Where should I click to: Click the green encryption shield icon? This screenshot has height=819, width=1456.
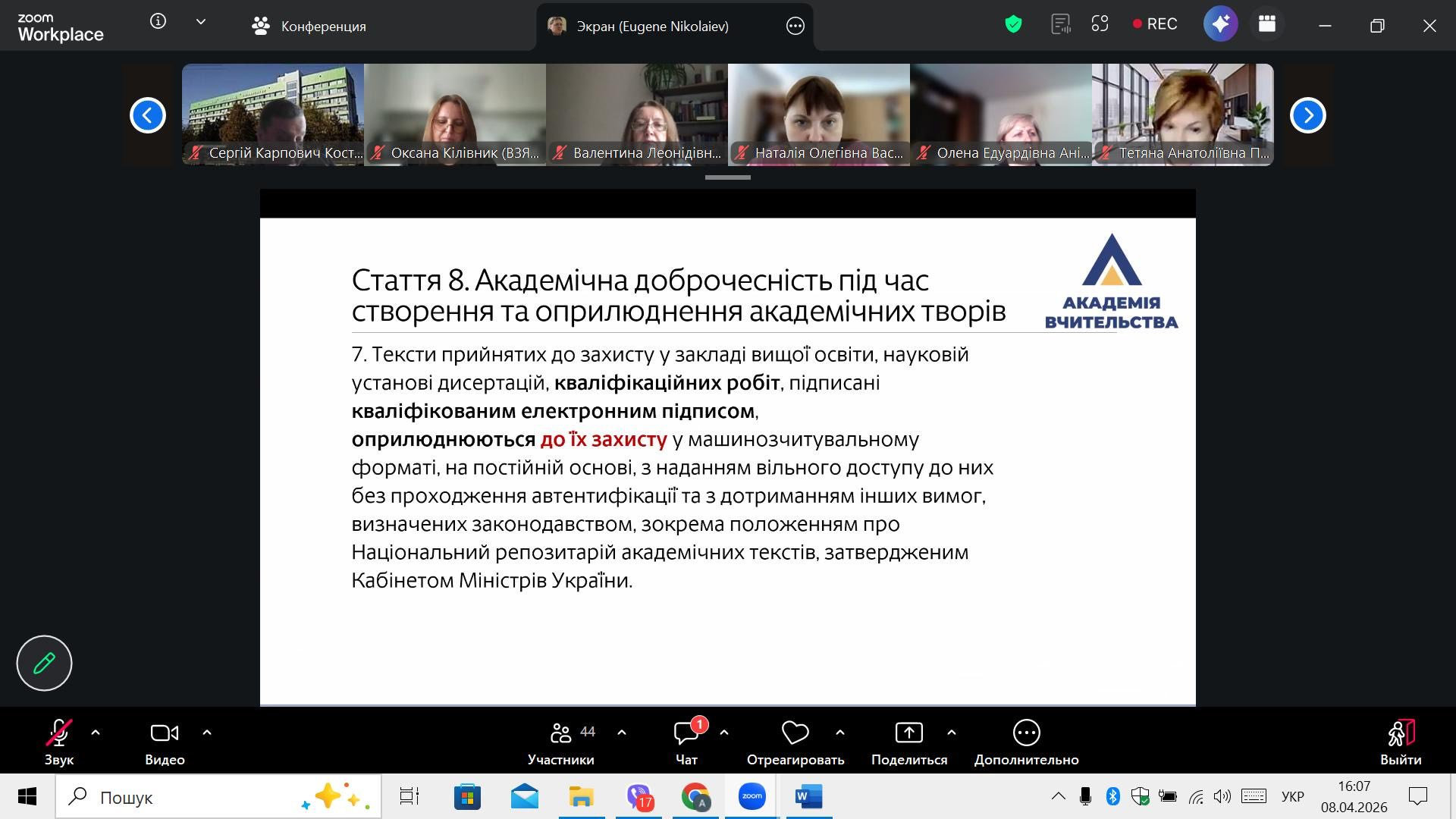(1013, 24)
